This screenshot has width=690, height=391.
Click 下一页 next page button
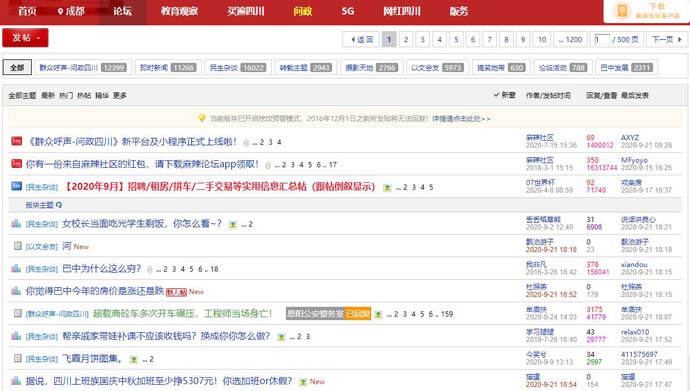(x=667, y=40)
